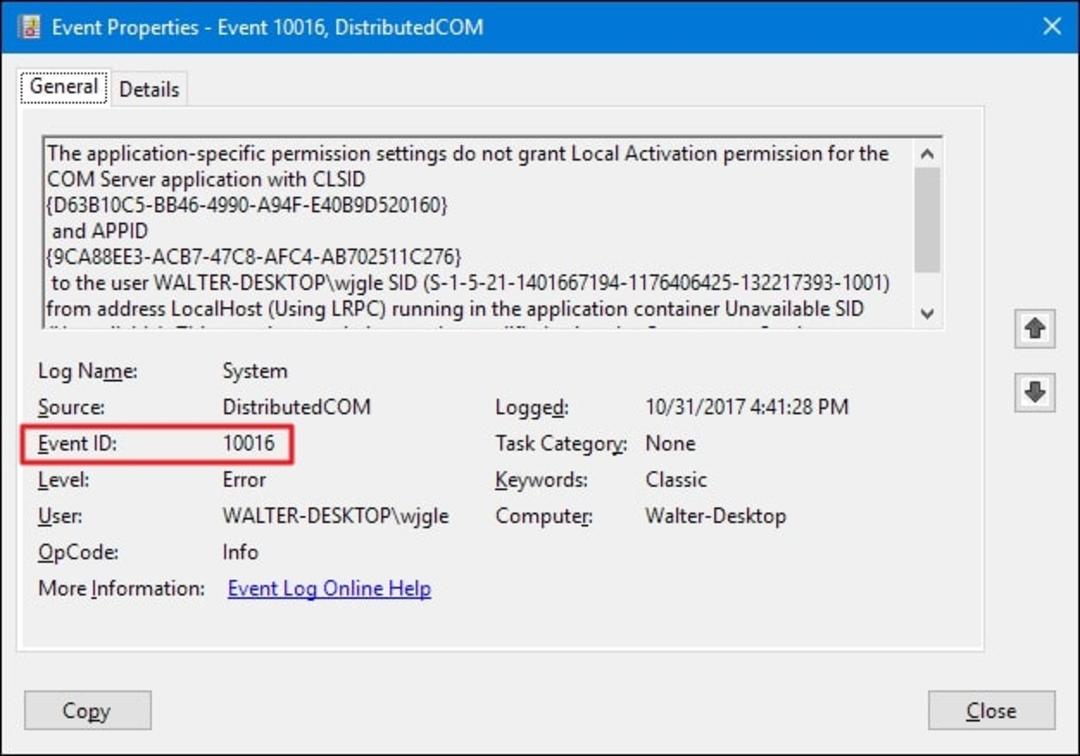1080x756 pixels.
Task: Click the User value WALTER-DESKTOP\wjgle
Action: click(335, 516)
